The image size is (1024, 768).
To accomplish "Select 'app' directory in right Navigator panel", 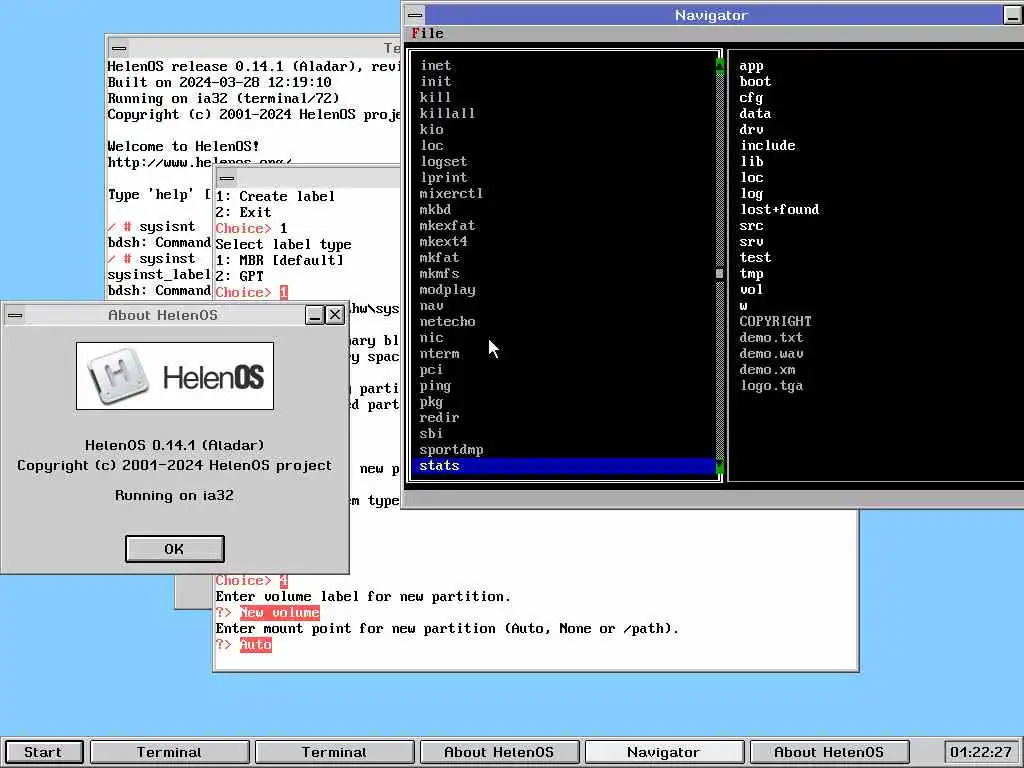I will 752,65.
